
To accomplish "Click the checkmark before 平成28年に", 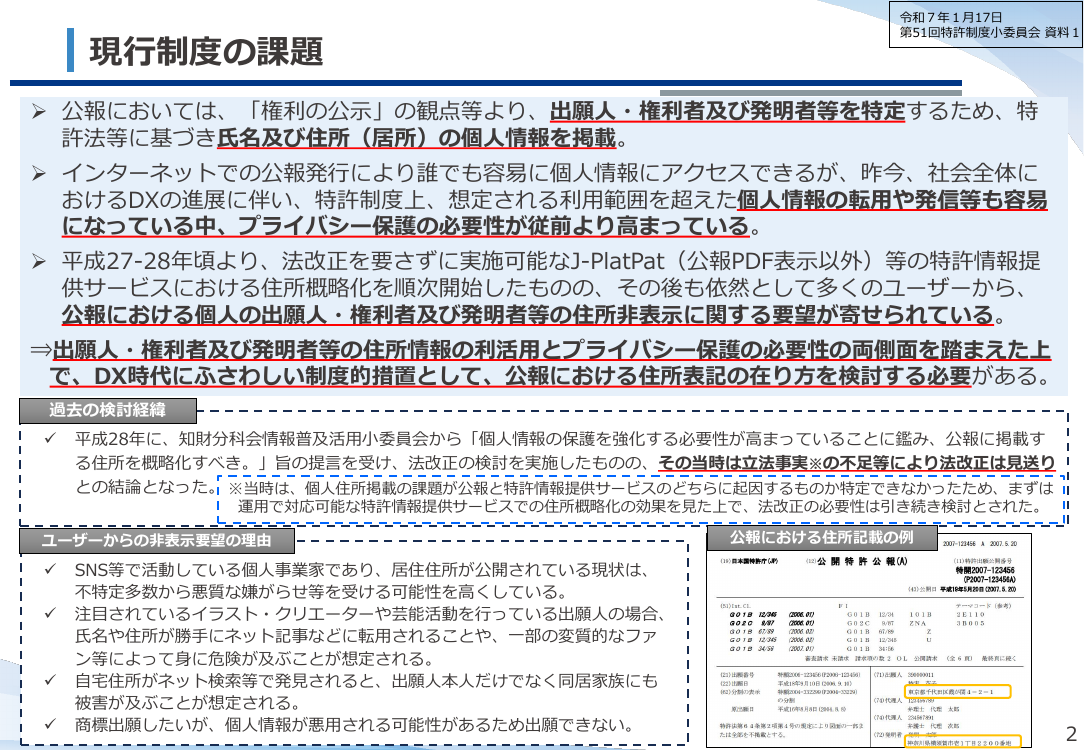I will (50, 438).
